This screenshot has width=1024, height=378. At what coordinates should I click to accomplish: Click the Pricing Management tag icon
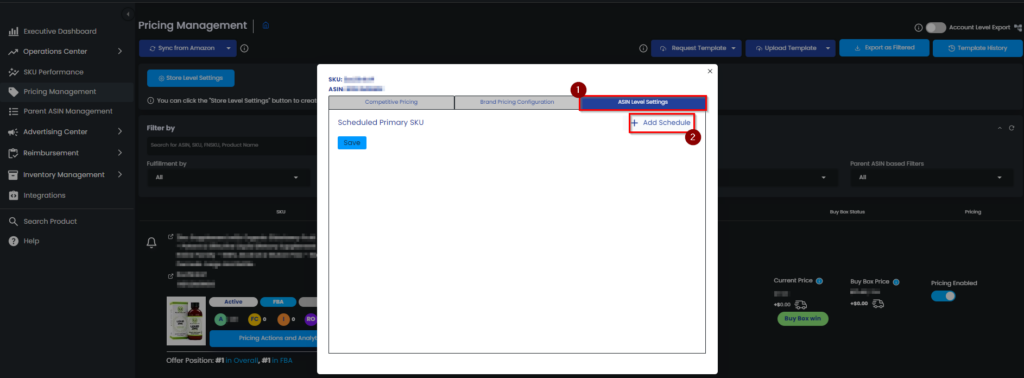coord(13,92)
